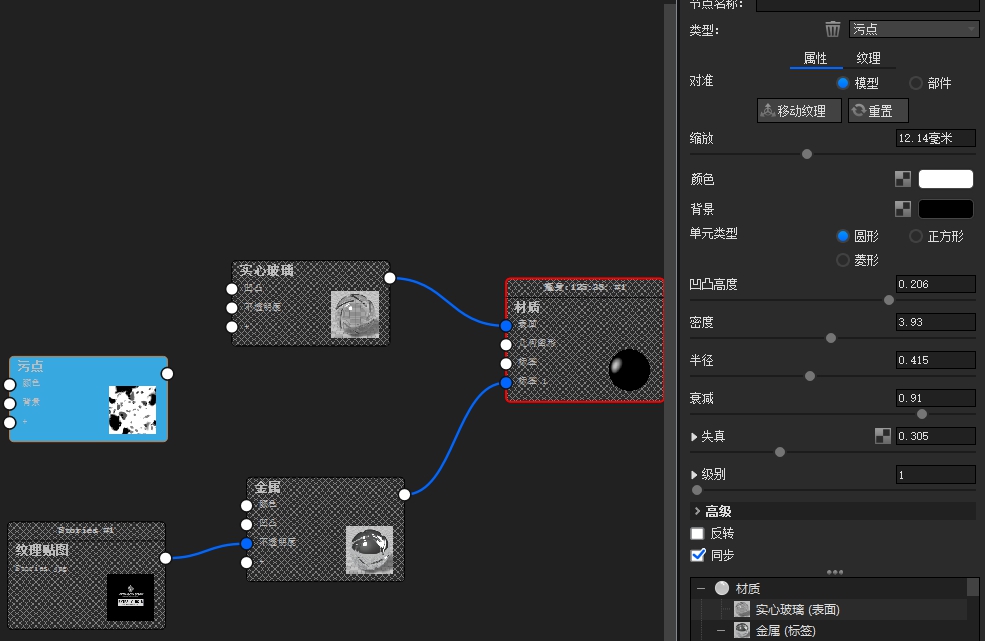Click the black sphere preview in the 材质 node
985x641 pixels.
pos(629,370)
